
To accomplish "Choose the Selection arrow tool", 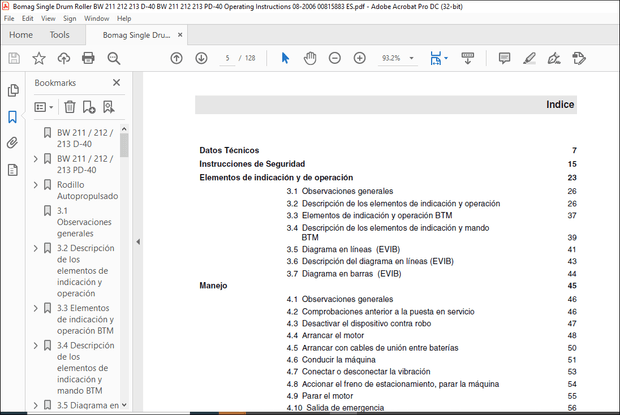I will 285,58.
